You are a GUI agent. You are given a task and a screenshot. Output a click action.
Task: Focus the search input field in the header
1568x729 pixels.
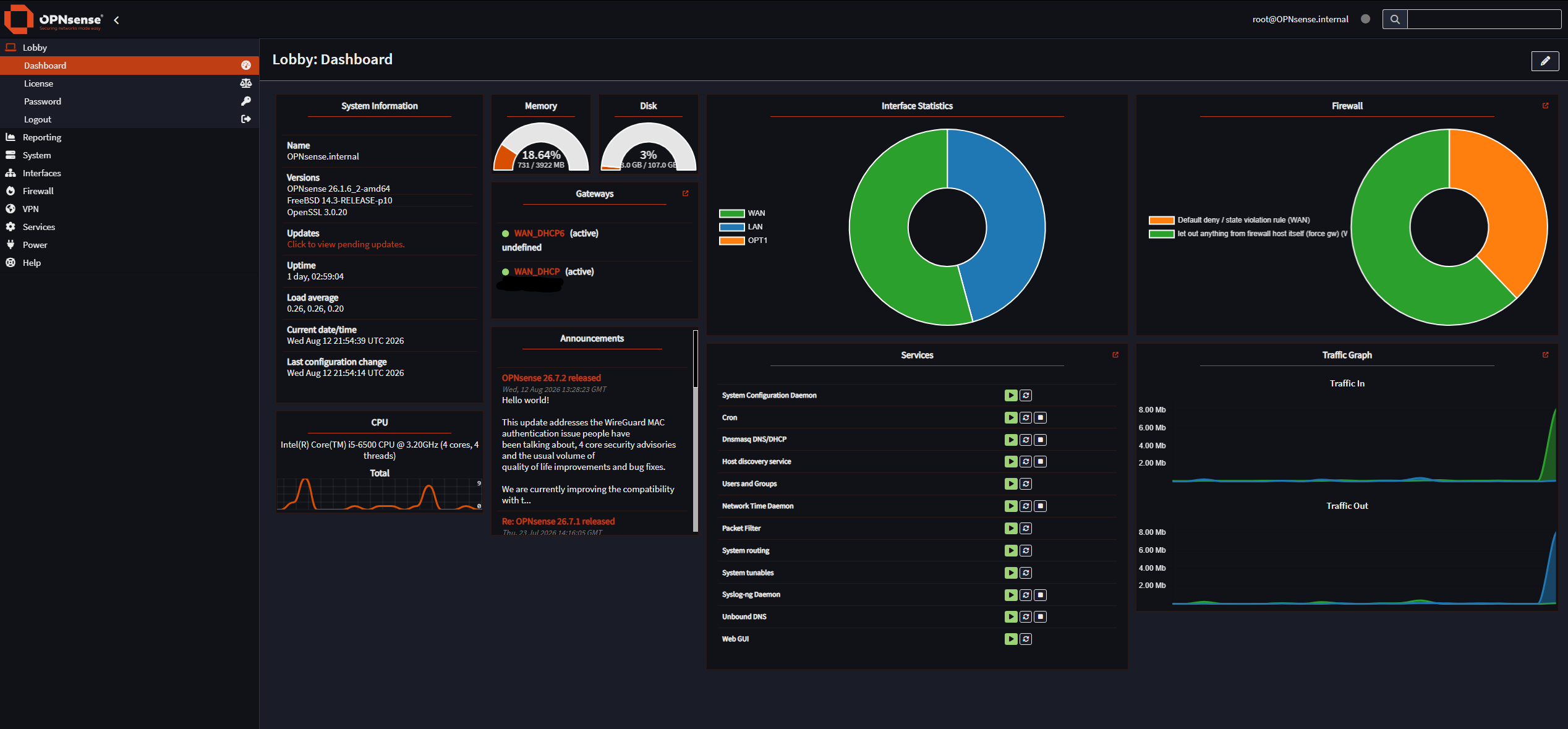point(1484,19)
